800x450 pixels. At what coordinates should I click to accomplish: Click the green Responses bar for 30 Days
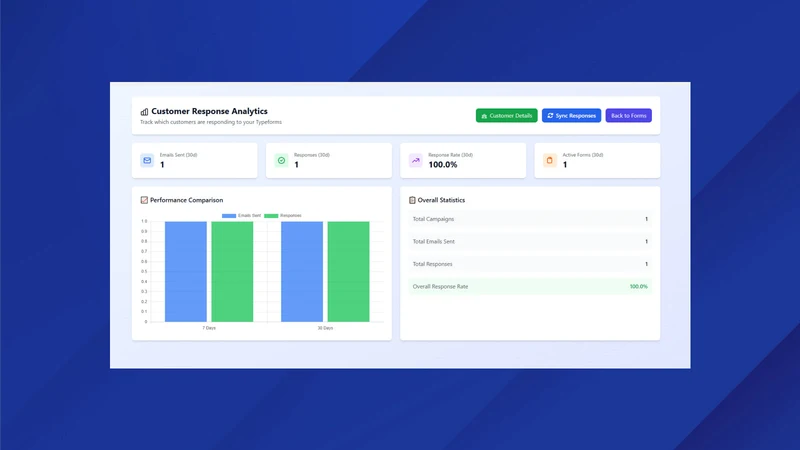348,271
